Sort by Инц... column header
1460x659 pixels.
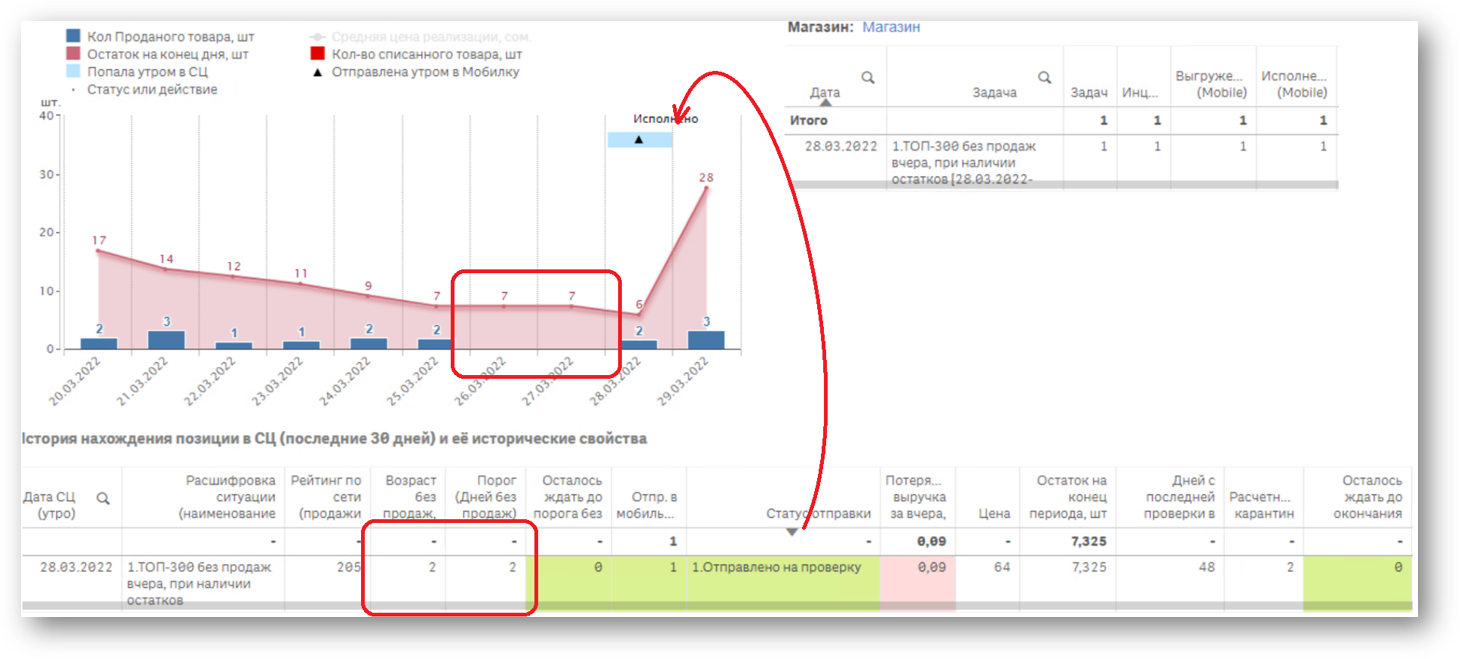(1139, 92)
